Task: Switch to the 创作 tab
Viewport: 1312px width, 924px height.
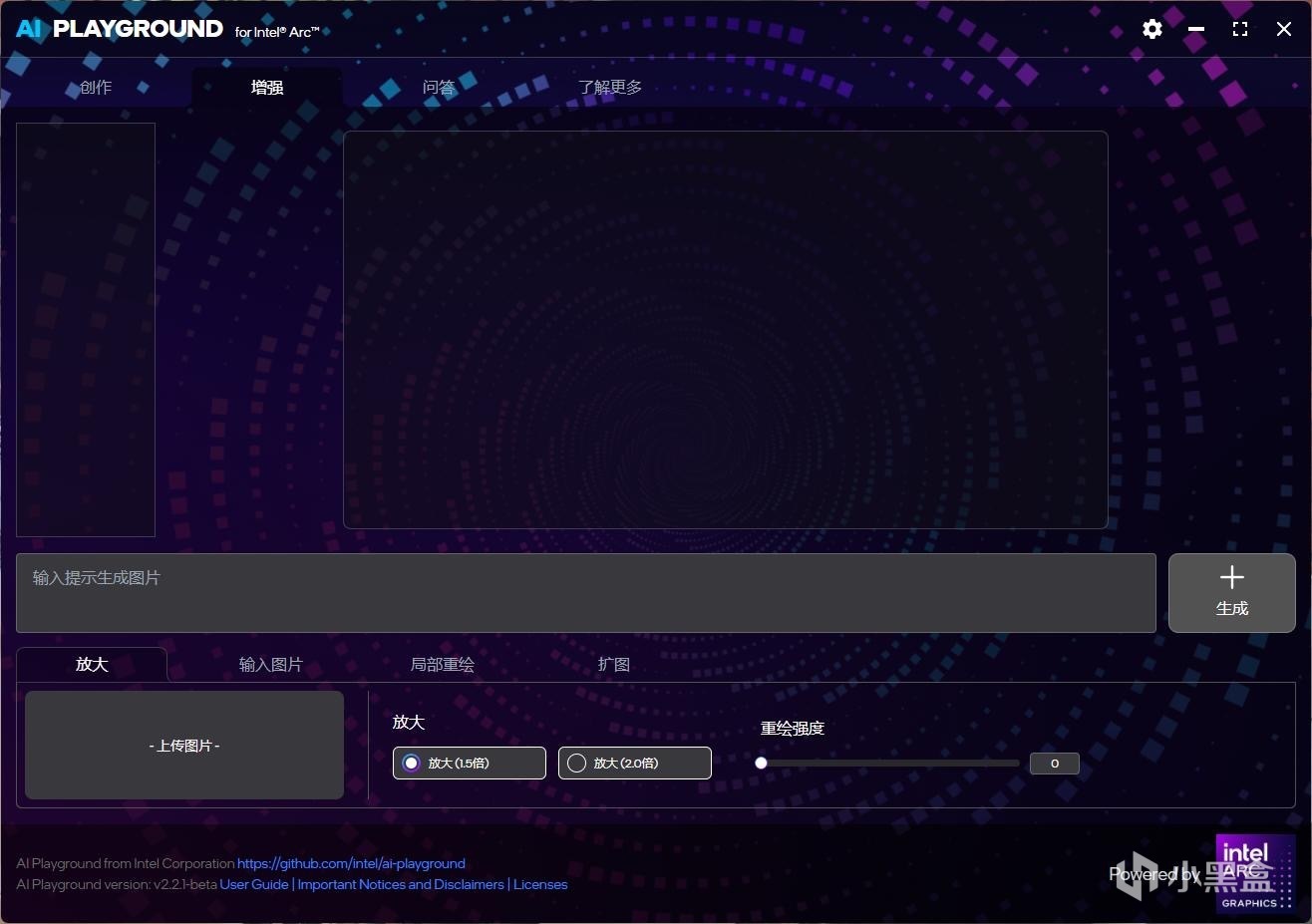Action: click(96, 87)
